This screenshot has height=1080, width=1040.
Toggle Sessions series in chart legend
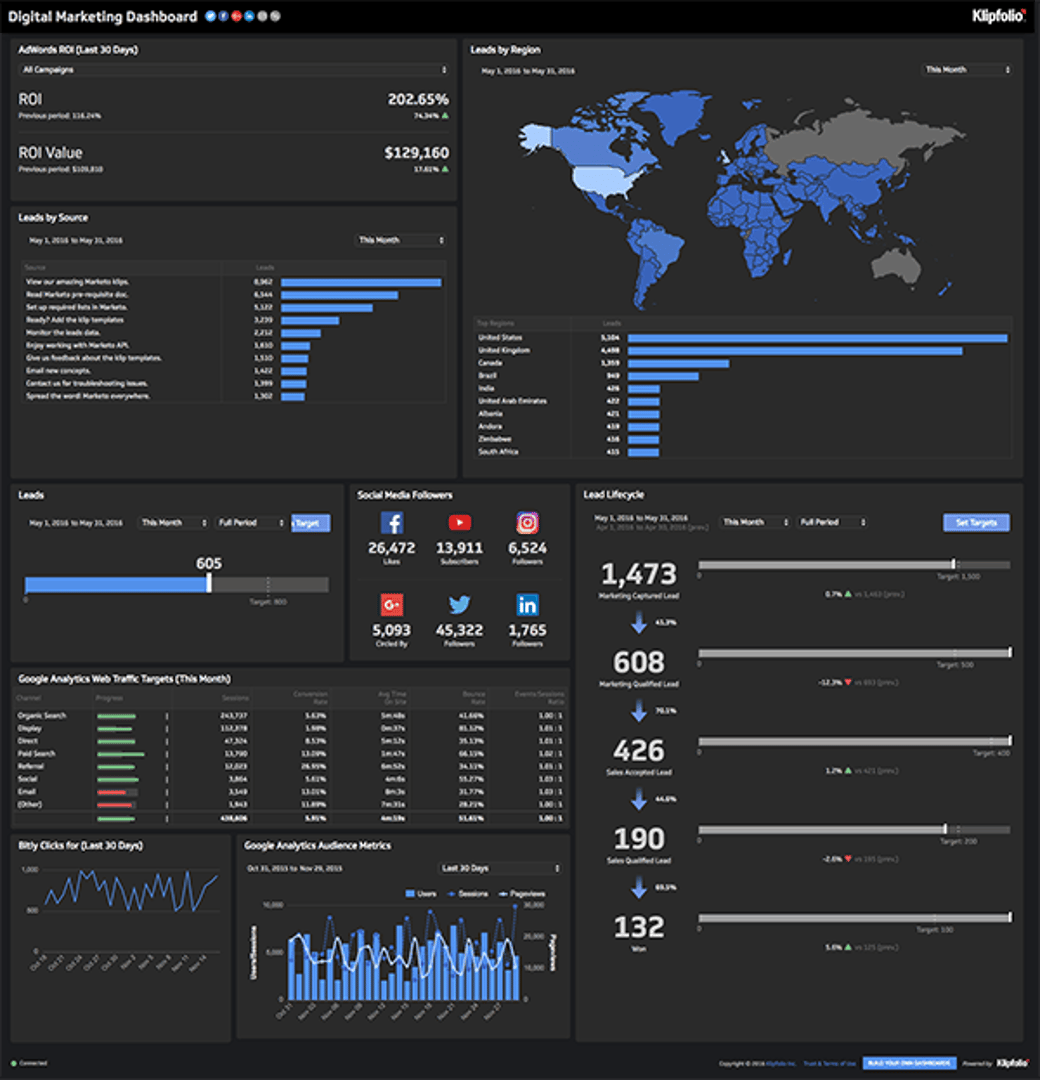(x=467, y=893)
